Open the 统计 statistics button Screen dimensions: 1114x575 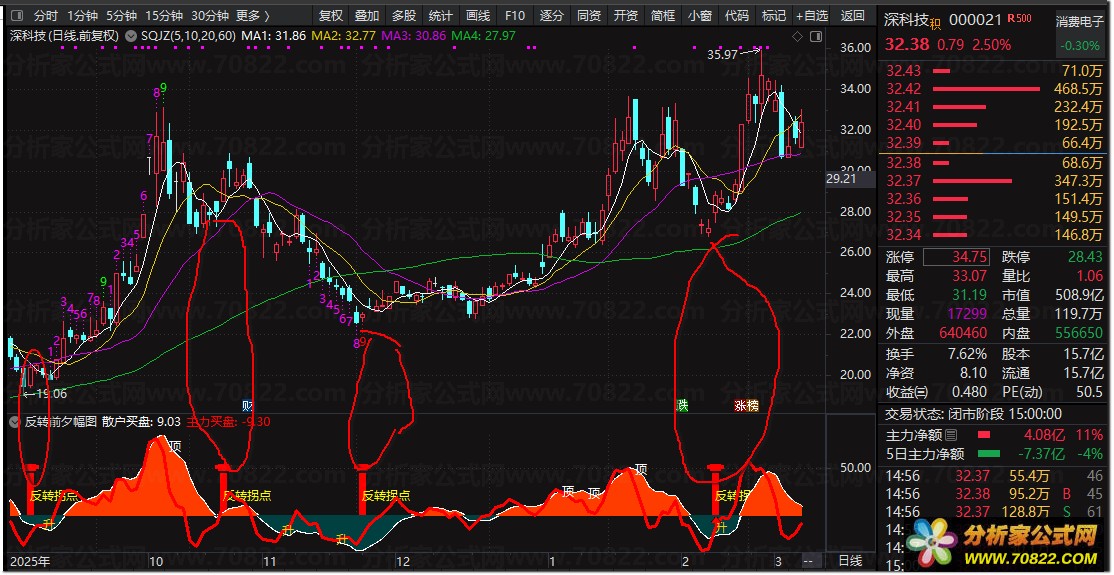[x=441, y=16]
